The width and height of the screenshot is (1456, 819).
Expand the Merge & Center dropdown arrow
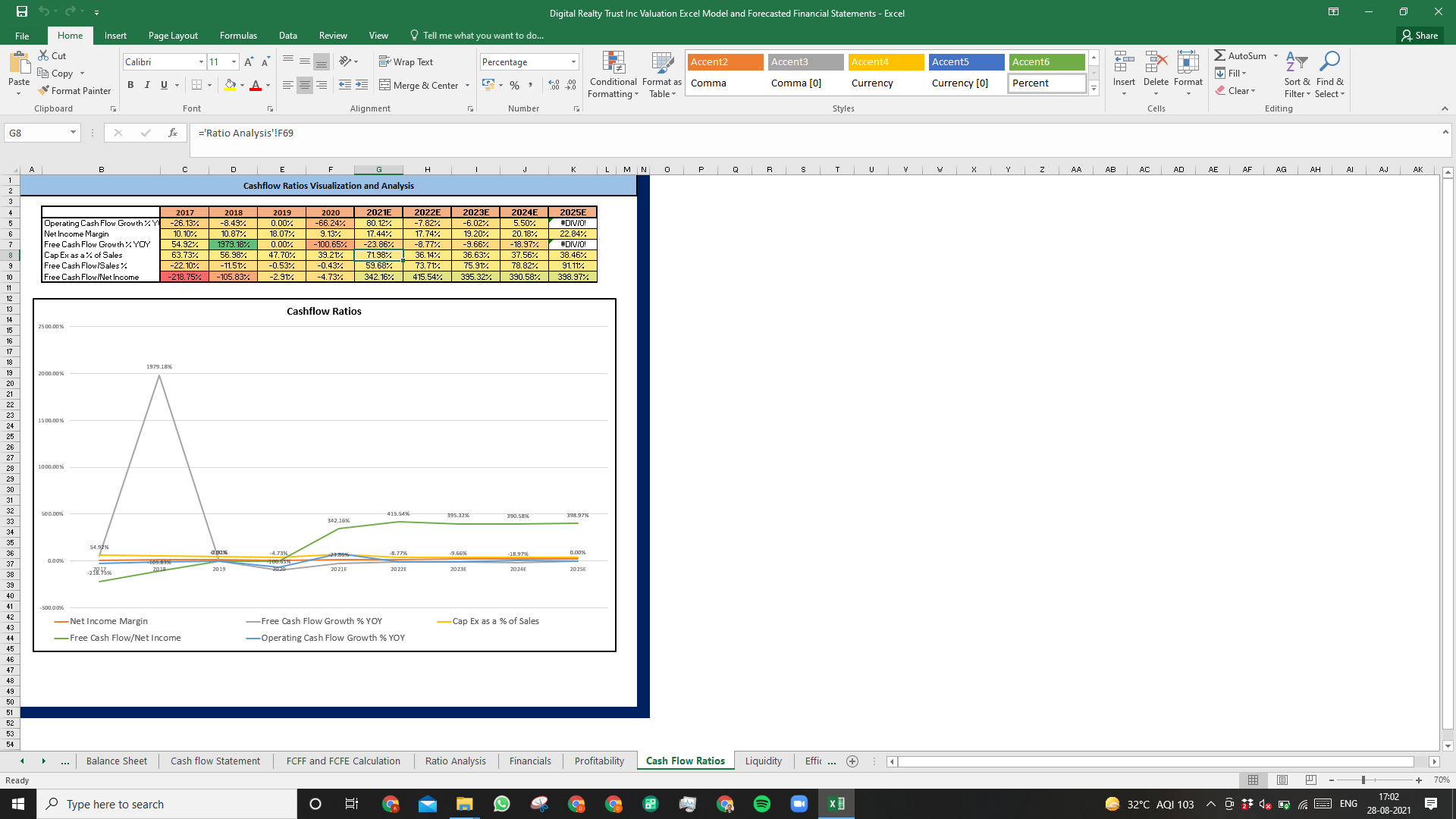click(467, 86)
